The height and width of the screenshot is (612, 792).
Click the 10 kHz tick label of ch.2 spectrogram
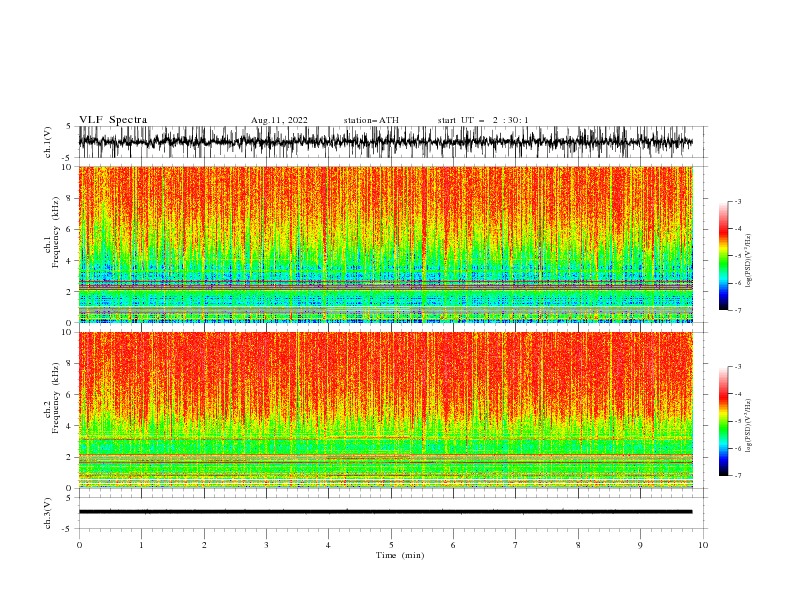click(67, 332)
